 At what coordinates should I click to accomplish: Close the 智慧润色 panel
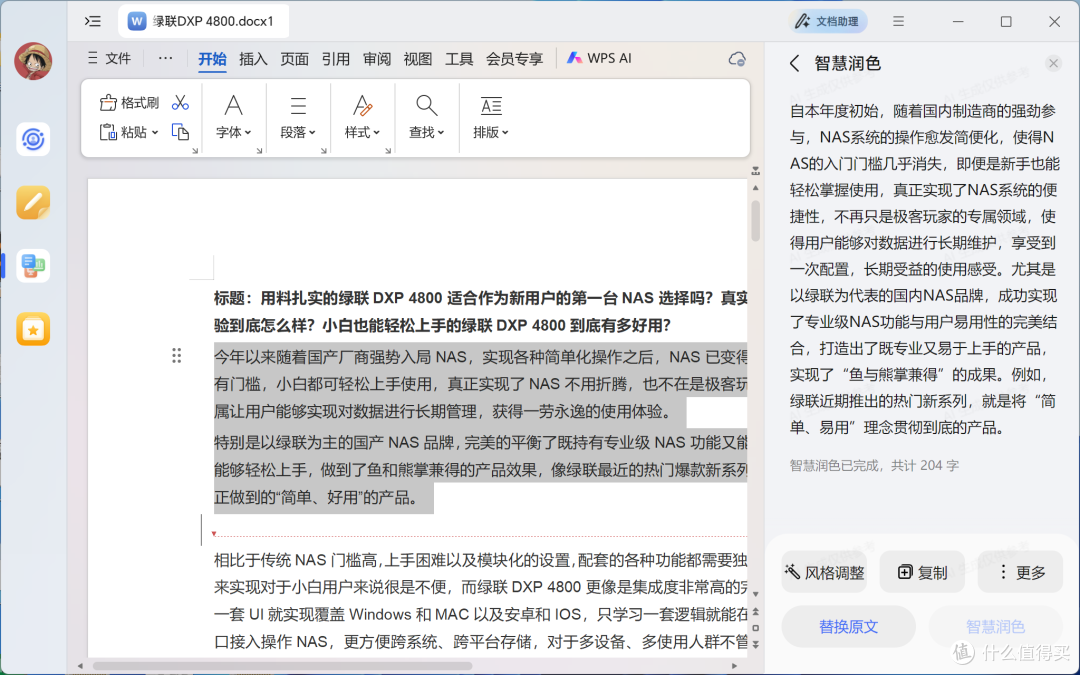[1053, 63]
